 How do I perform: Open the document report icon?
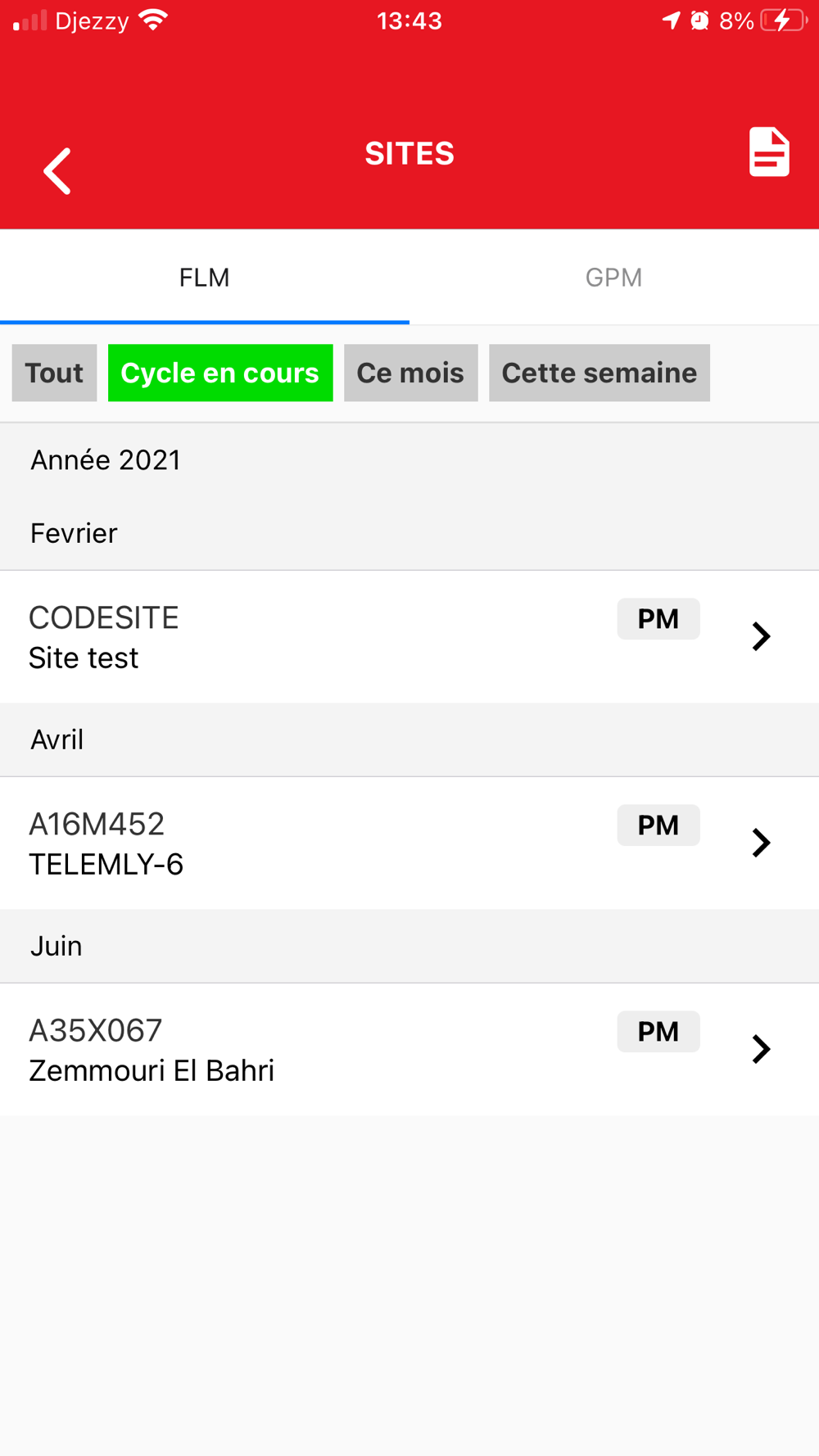click(x=769, y=152)
